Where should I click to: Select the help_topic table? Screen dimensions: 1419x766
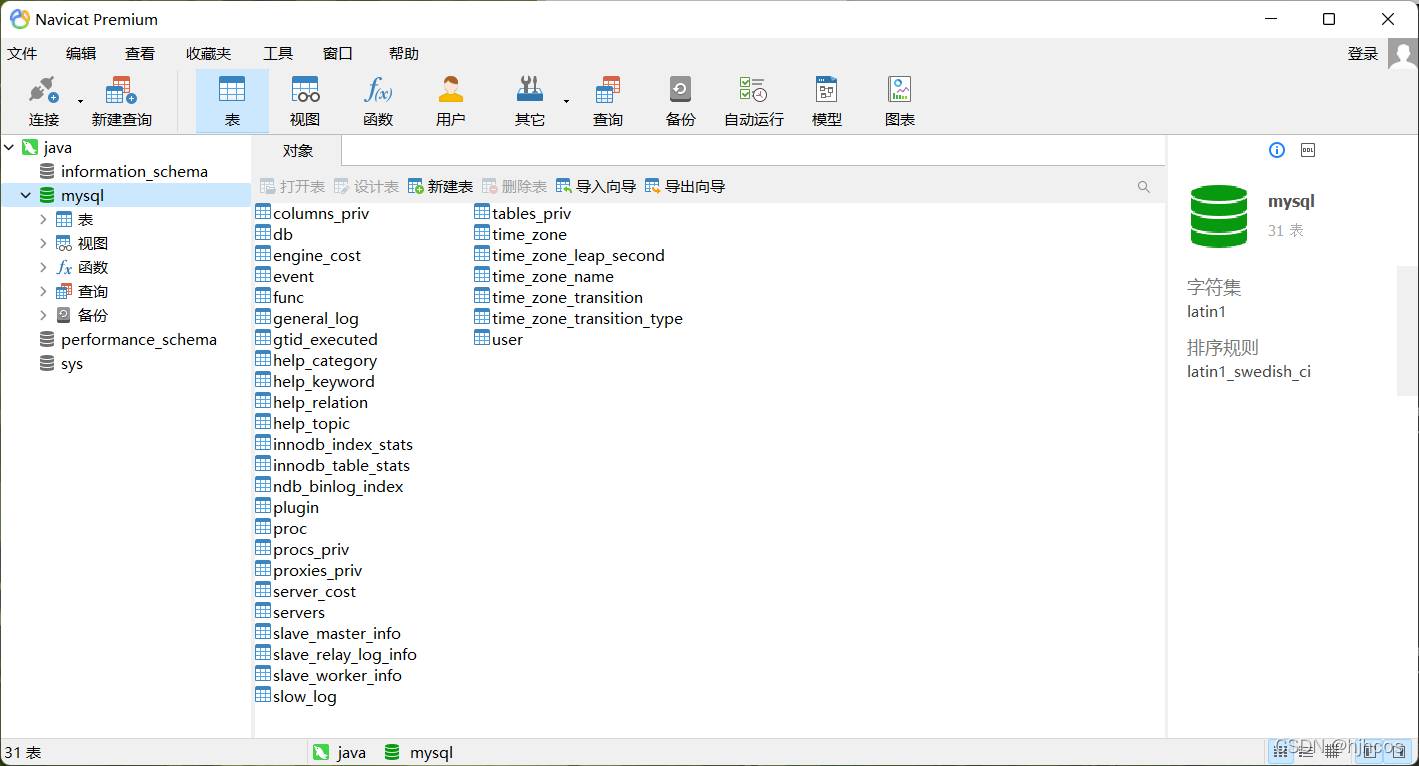point(303,424)
